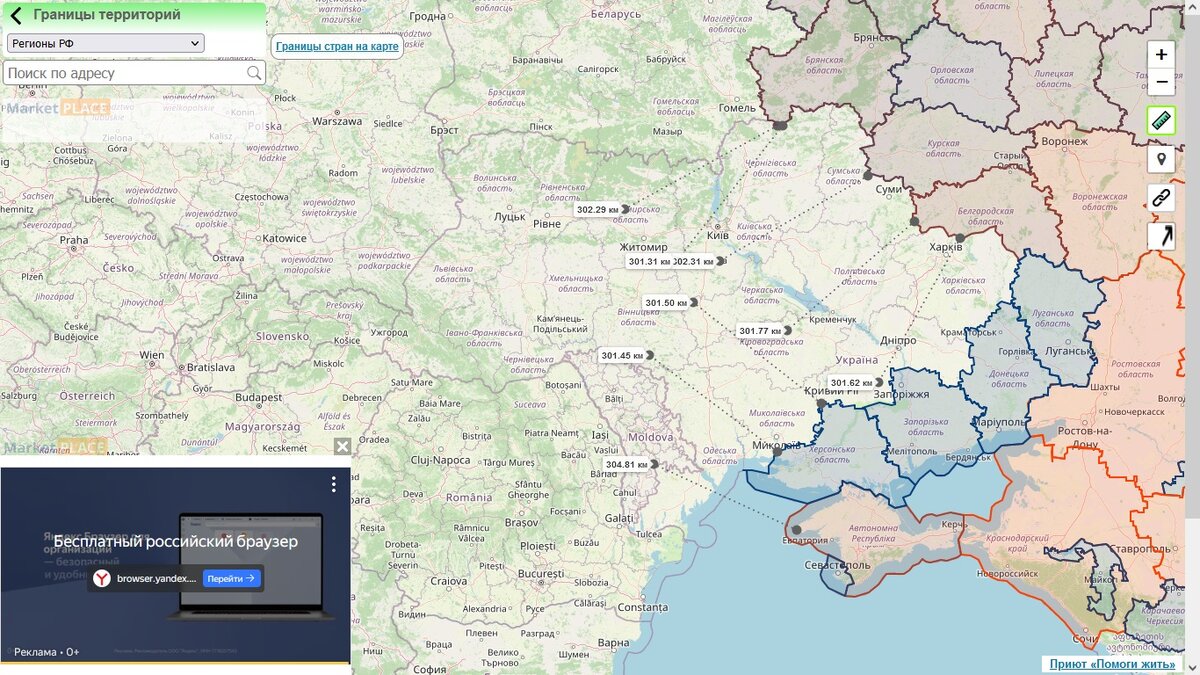Click the Воронеж city label on map
Image resolution: width=1200 pixels, height=675 pixels.
pyautogui.click(x=1063, y=141)
